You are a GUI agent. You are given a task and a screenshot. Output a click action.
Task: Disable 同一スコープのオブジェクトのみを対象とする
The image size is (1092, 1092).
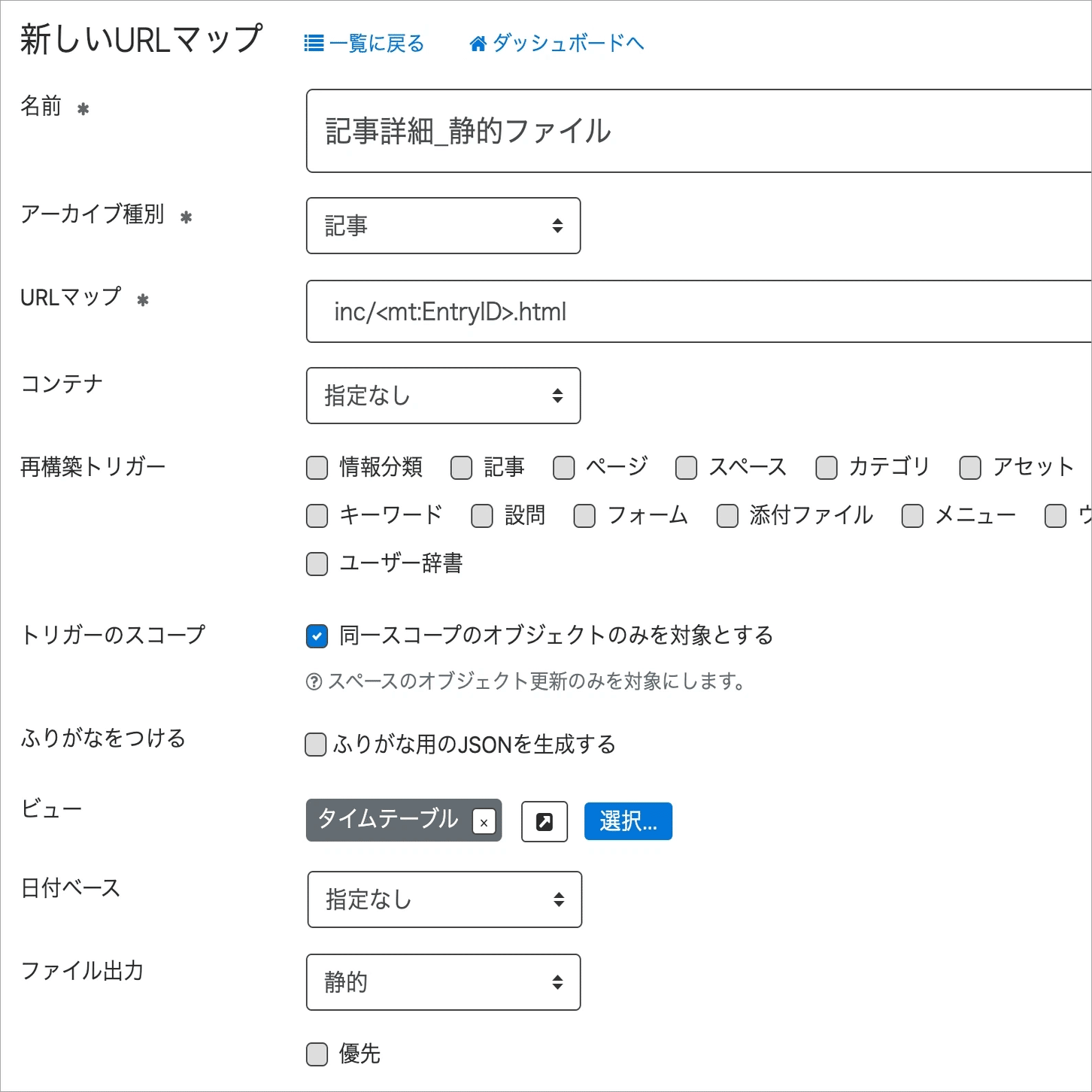pos(316,635)
